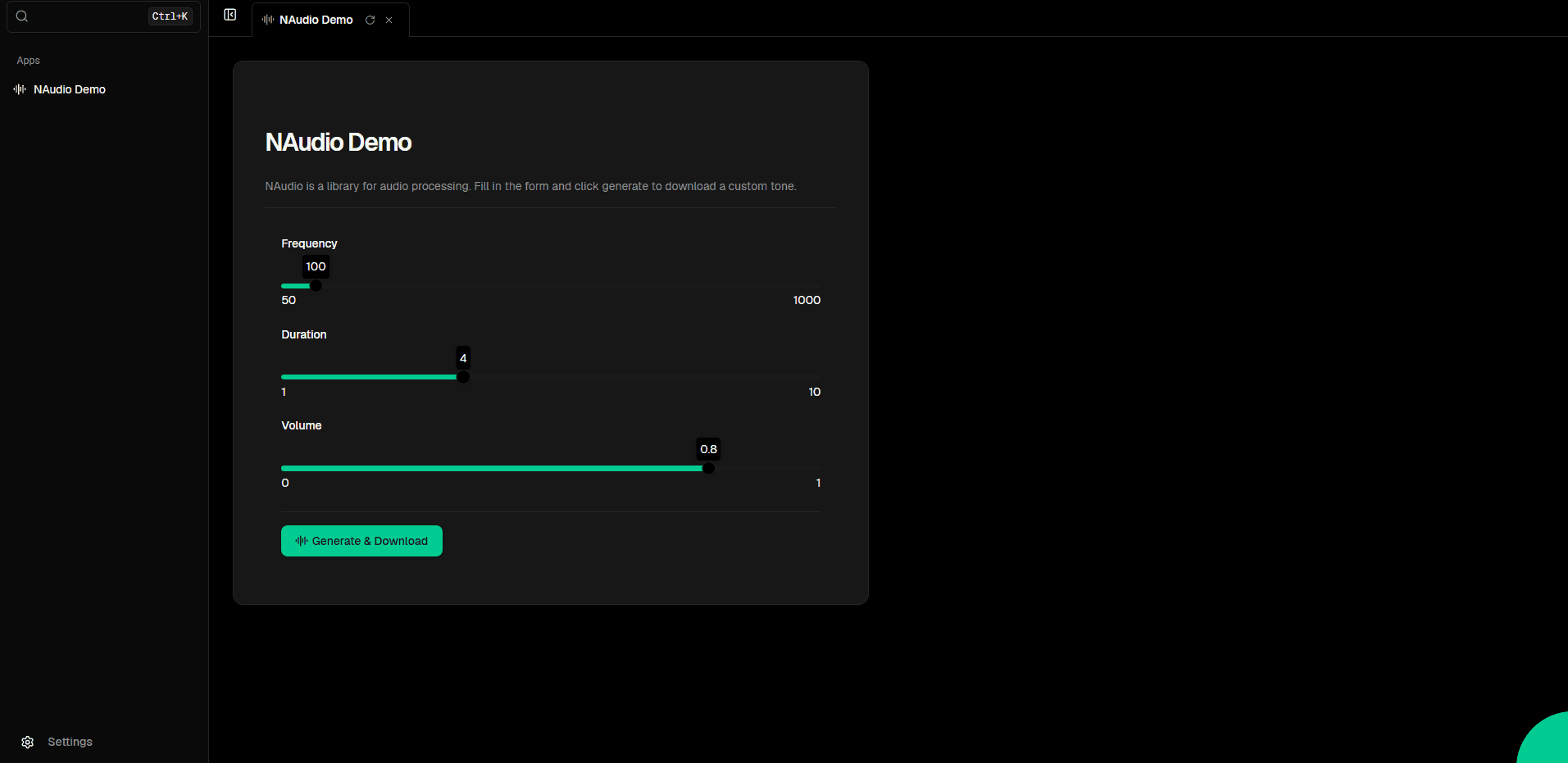The height and width of the screenshot is (763, 1568).
Task: Click the Duration slider handle
Action: (x=463, y=377)
